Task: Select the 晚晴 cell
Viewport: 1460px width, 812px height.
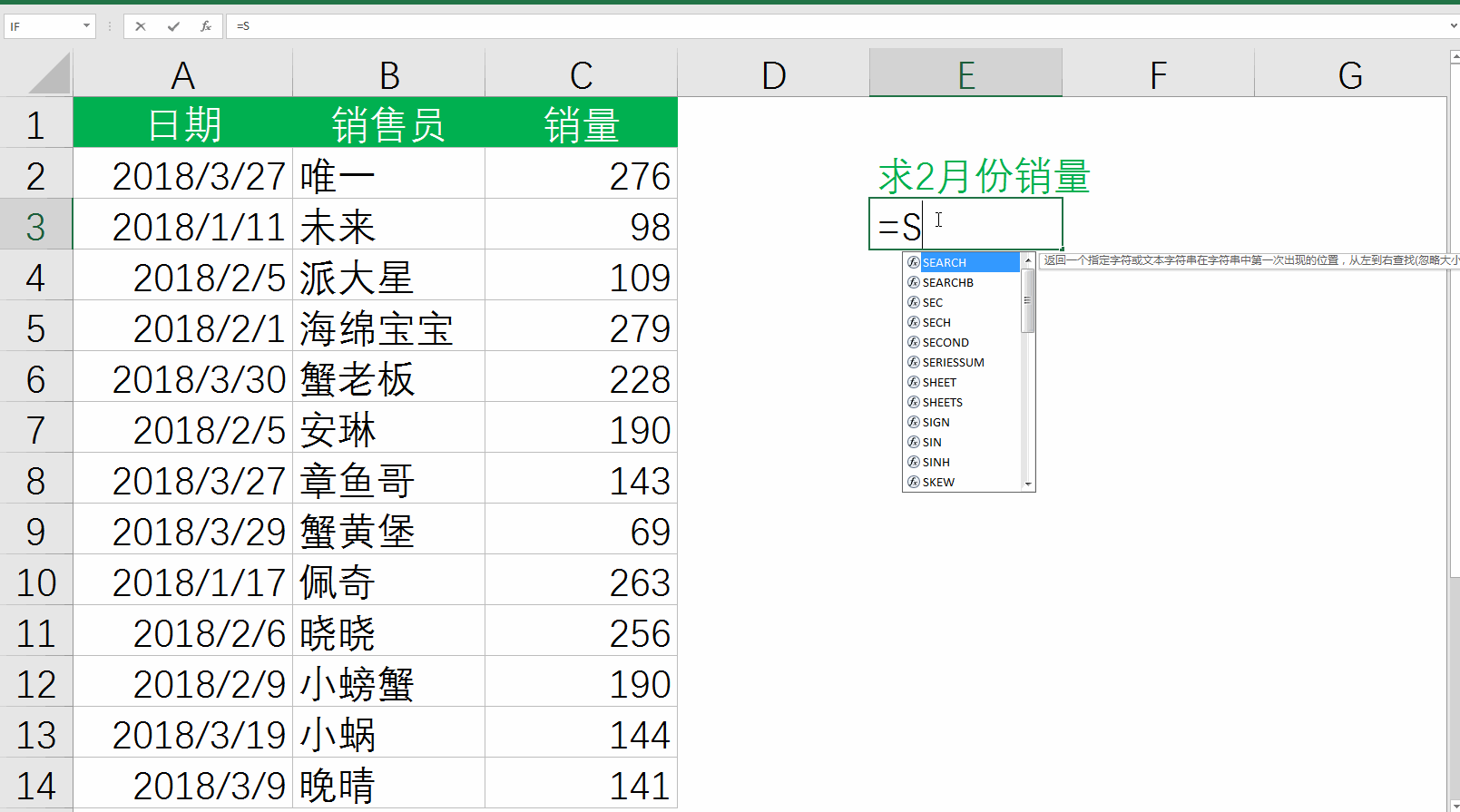Action: (x=389, y=783)
